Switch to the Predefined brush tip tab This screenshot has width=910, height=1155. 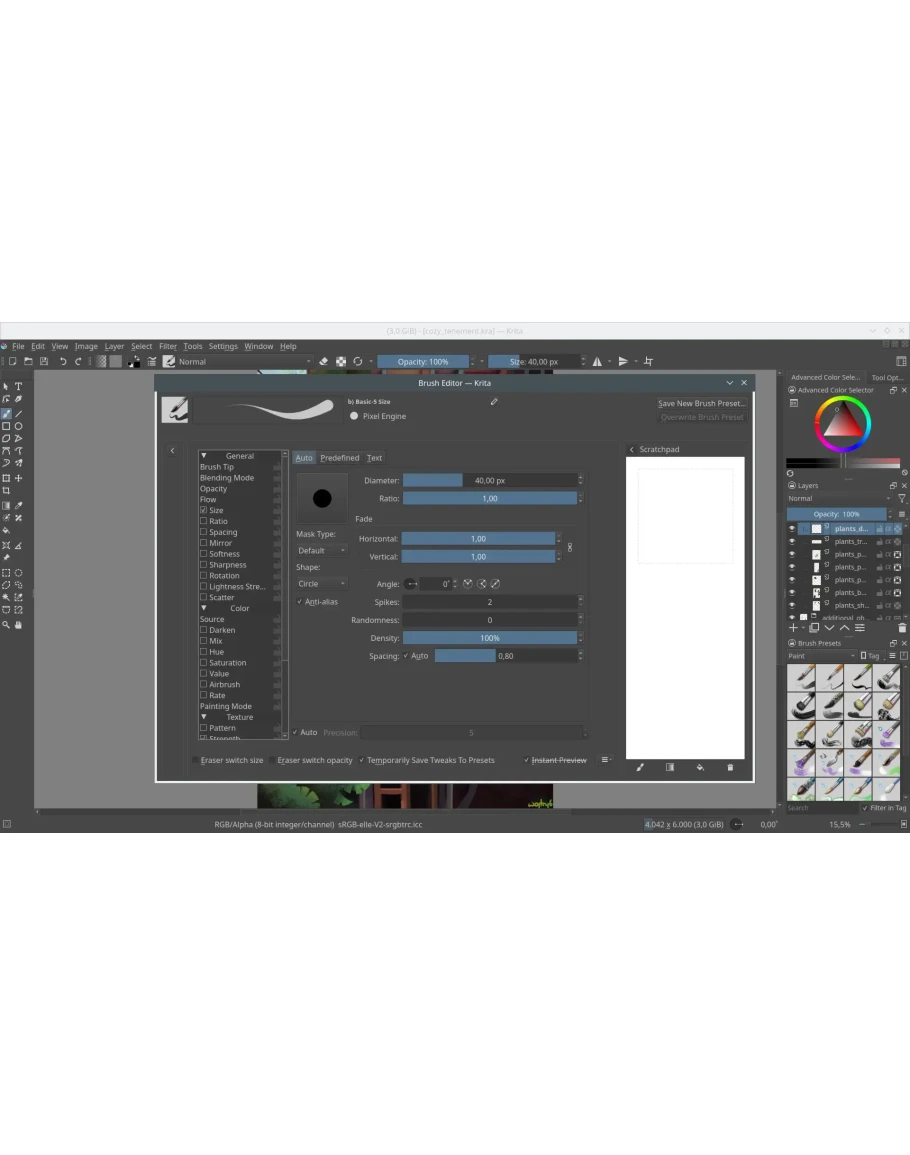click(x=339, y=458)
